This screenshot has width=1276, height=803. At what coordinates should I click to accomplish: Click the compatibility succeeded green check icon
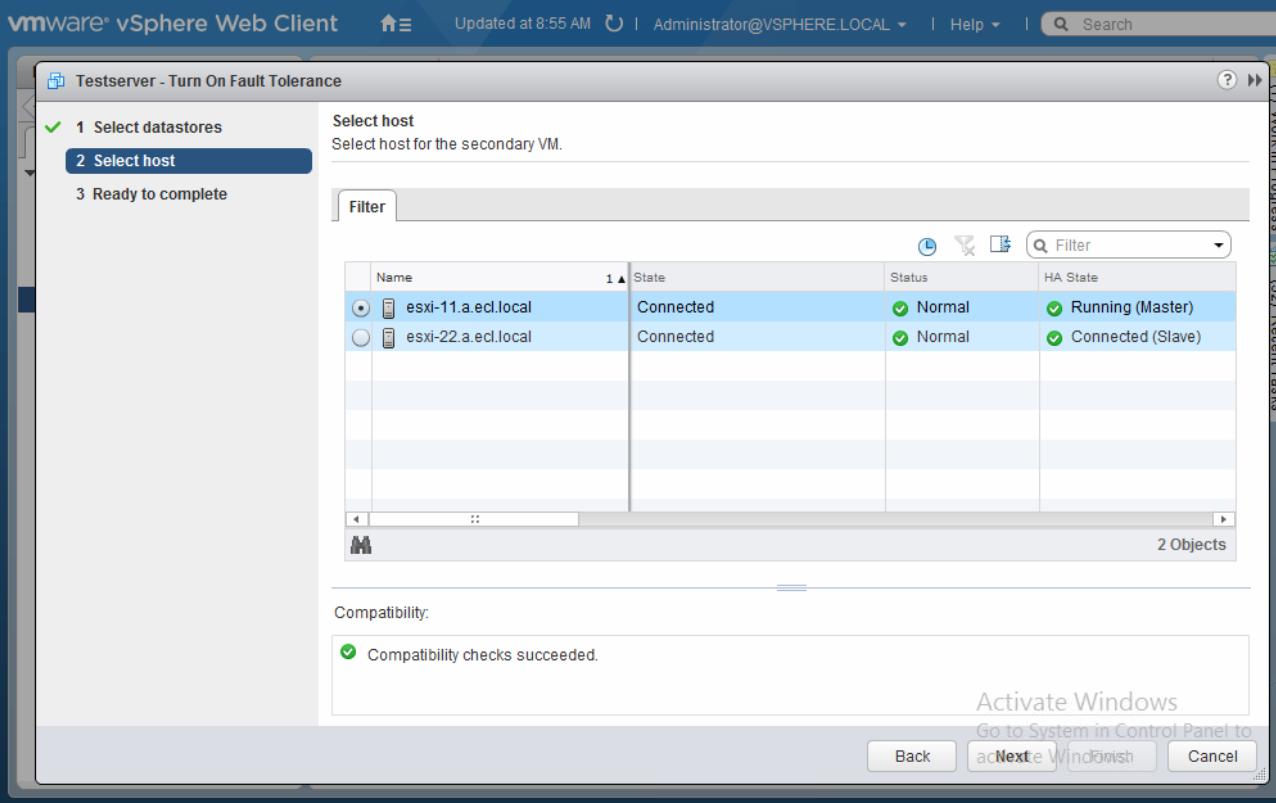click(x=348, y=652)
